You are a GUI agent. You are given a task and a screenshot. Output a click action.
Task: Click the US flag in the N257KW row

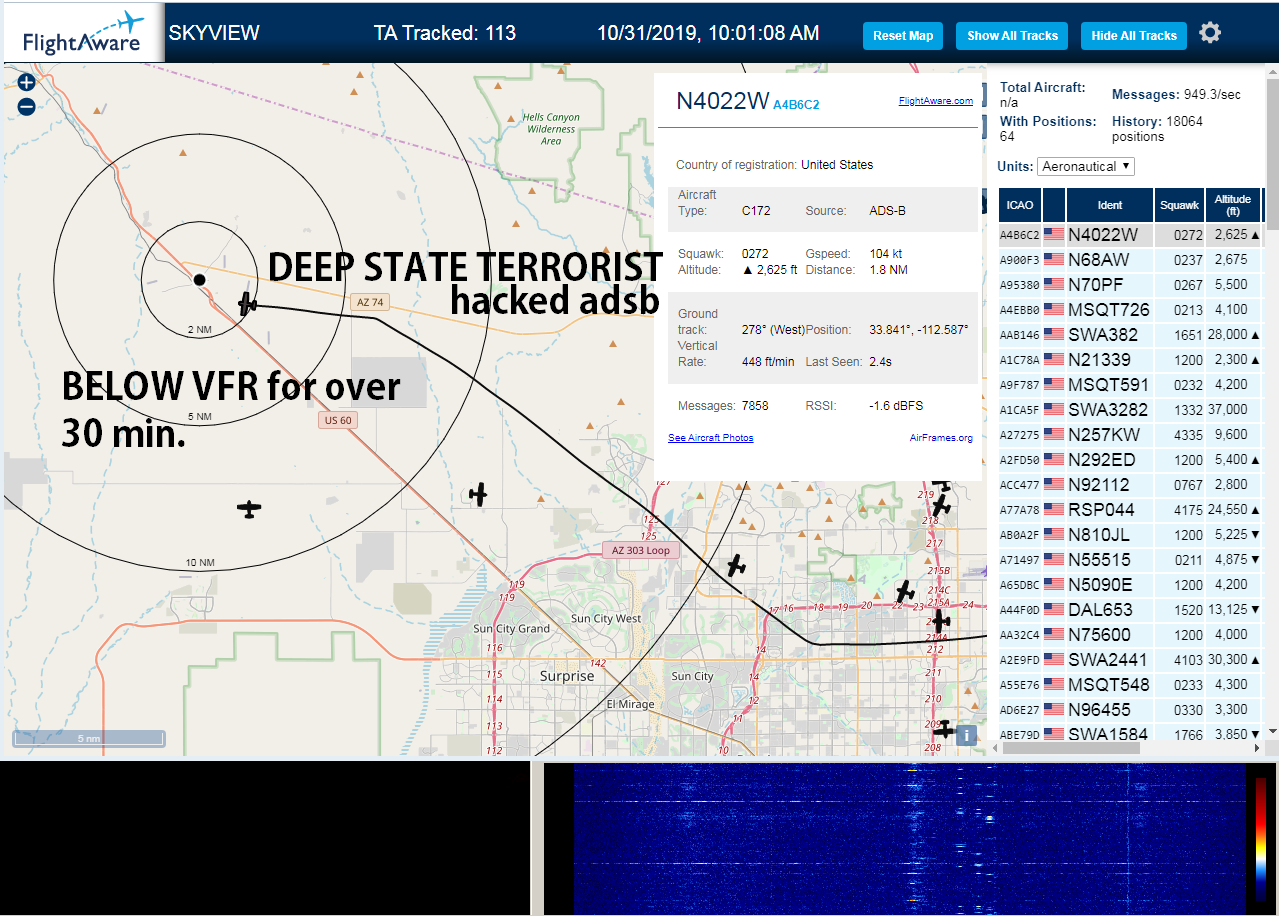coord(1054,435)
